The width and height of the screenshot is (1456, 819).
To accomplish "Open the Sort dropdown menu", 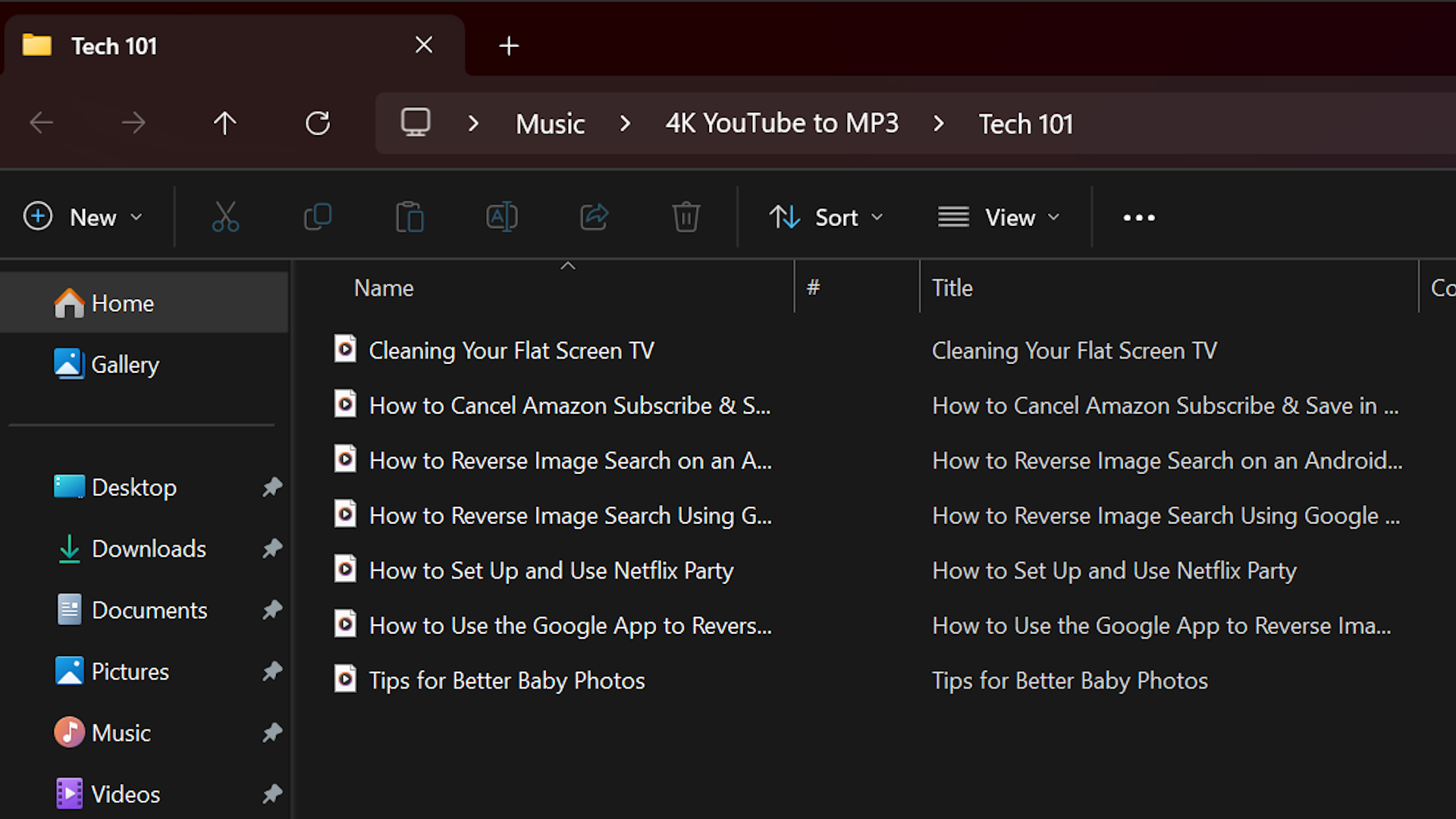I will tap(827, 217).
